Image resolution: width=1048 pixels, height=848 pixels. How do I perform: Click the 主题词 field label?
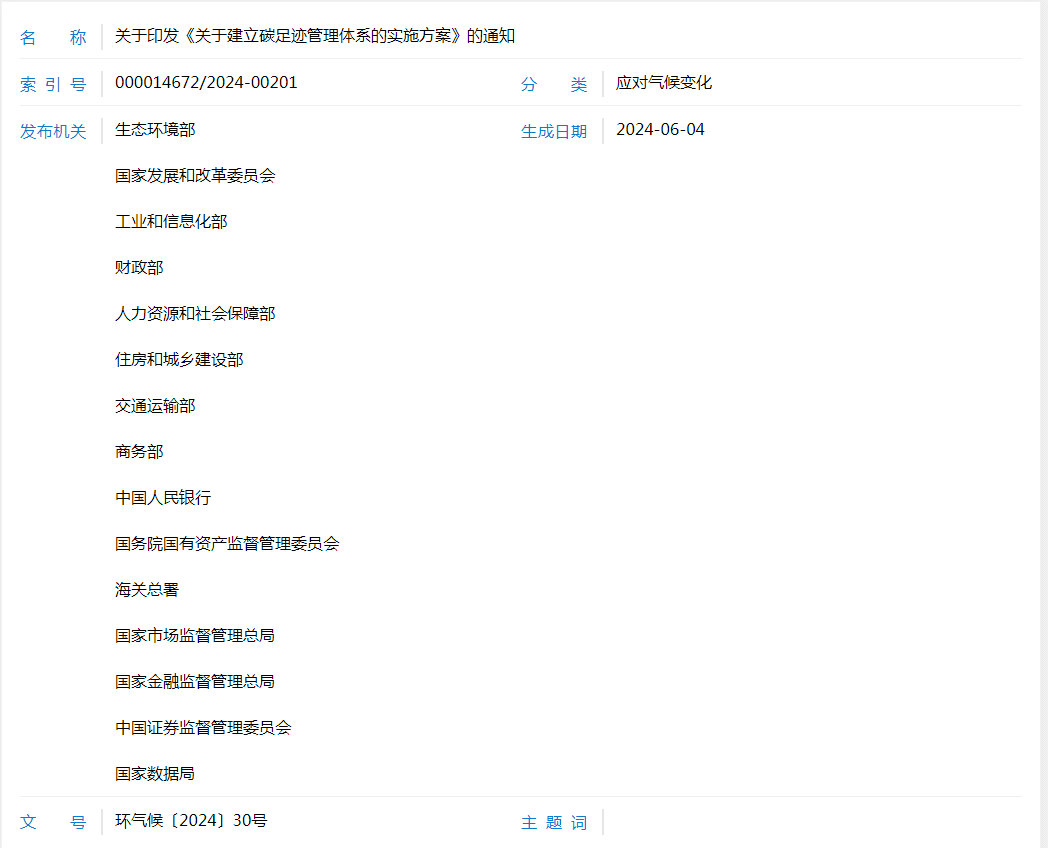(x=554, y=823)
